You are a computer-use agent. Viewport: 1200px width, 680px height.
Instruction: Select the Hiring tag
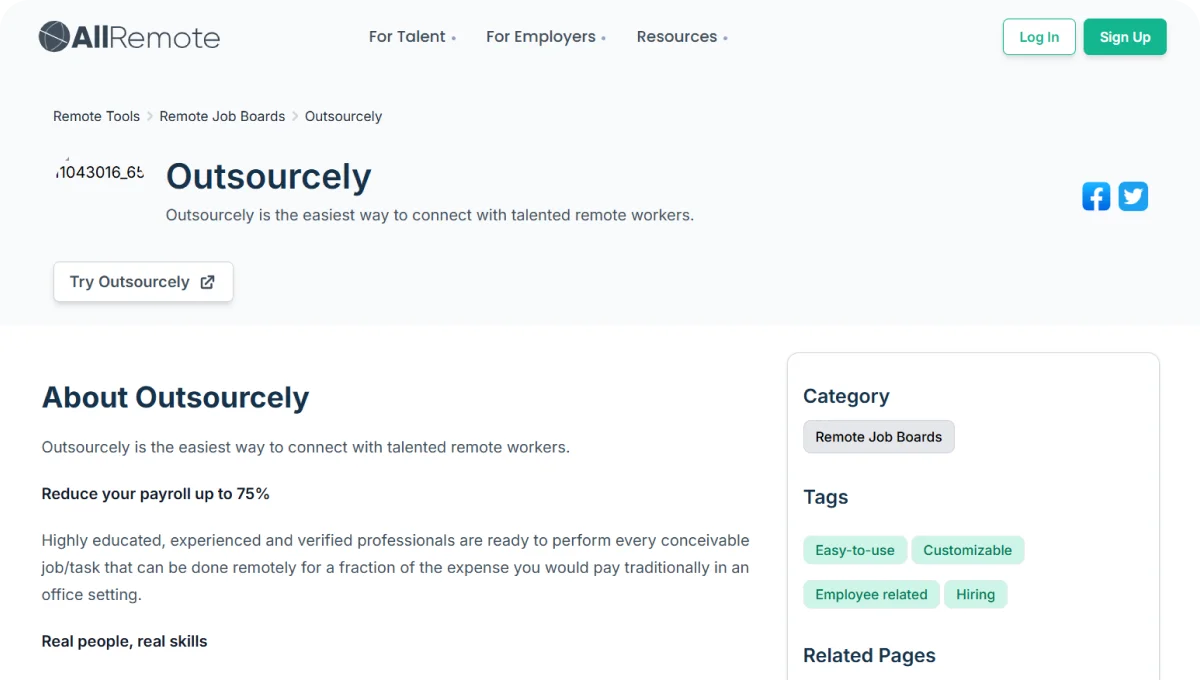pos(975,594)
